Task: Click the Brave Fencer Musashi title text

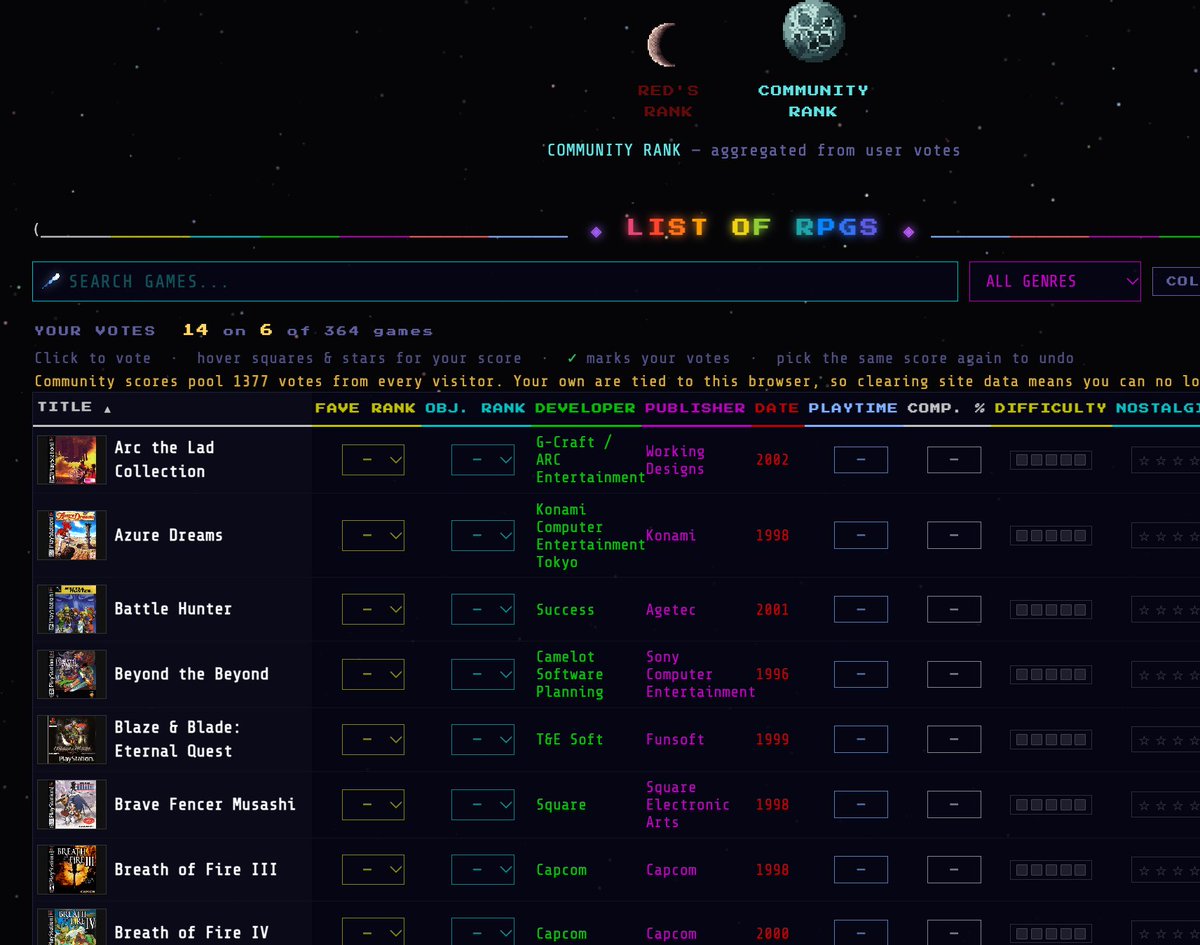Action: click(x=205, y=804)
